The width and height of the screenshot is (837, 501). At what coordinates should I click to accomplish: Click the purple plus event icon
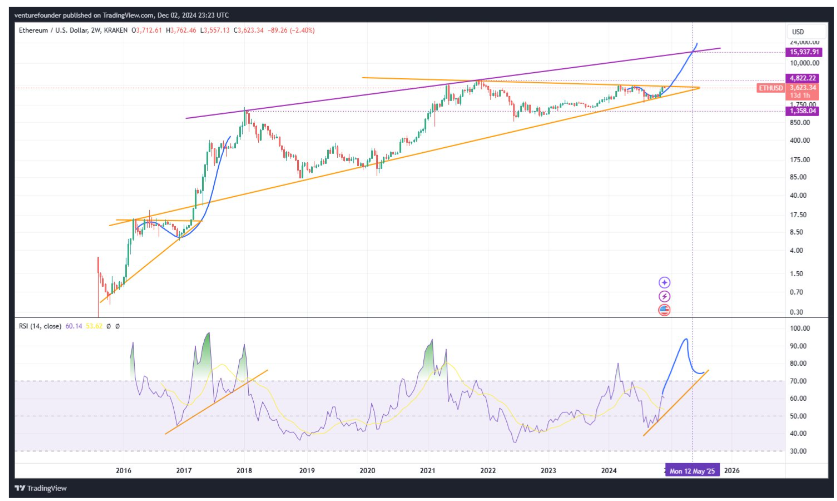coord(664,283)
